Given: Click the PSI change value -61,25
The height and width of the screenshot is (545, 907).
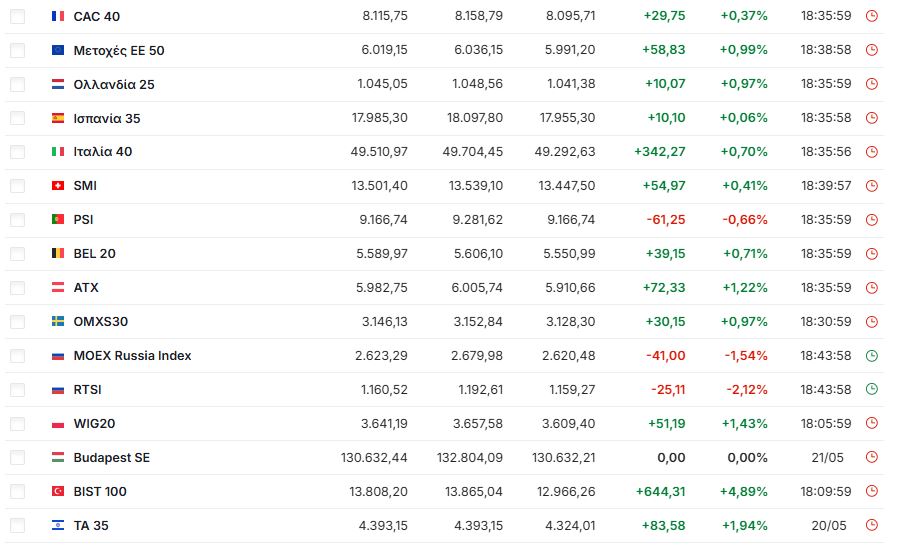Looking at the screenshot, I should tap(665, 220).
